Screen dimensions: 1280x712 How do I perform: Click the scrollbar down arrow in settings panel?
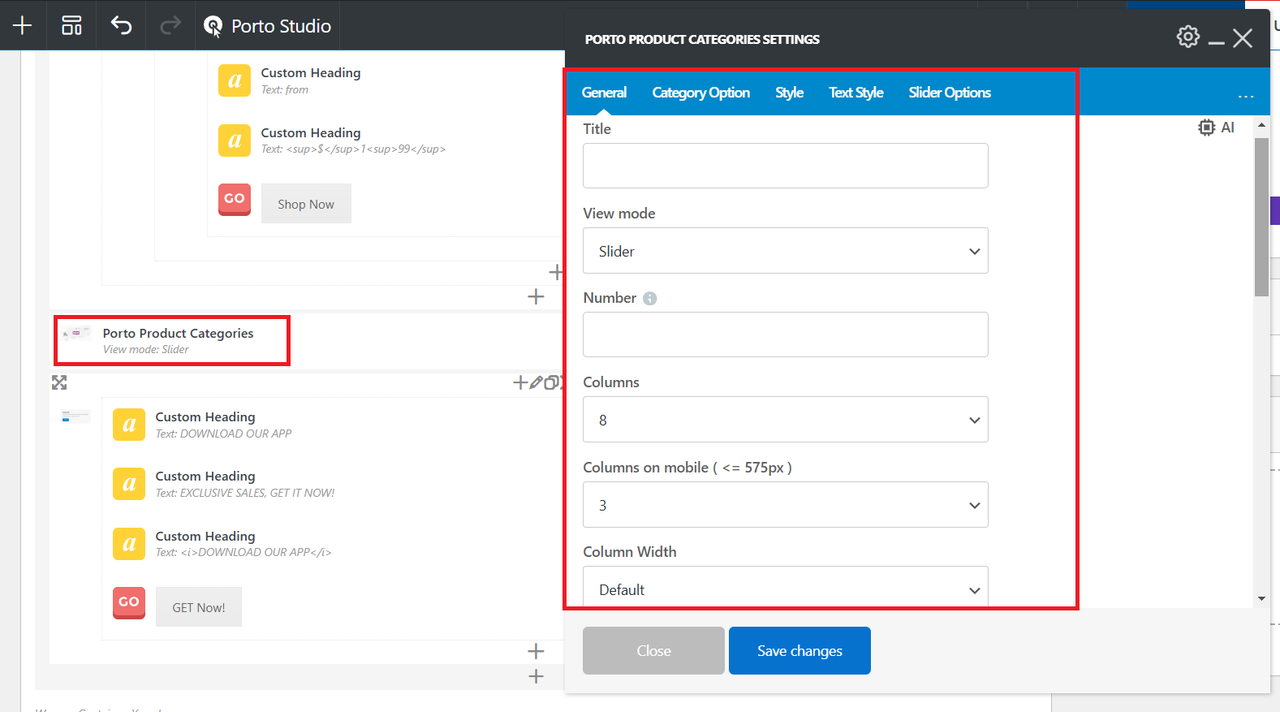(1262, 599)
